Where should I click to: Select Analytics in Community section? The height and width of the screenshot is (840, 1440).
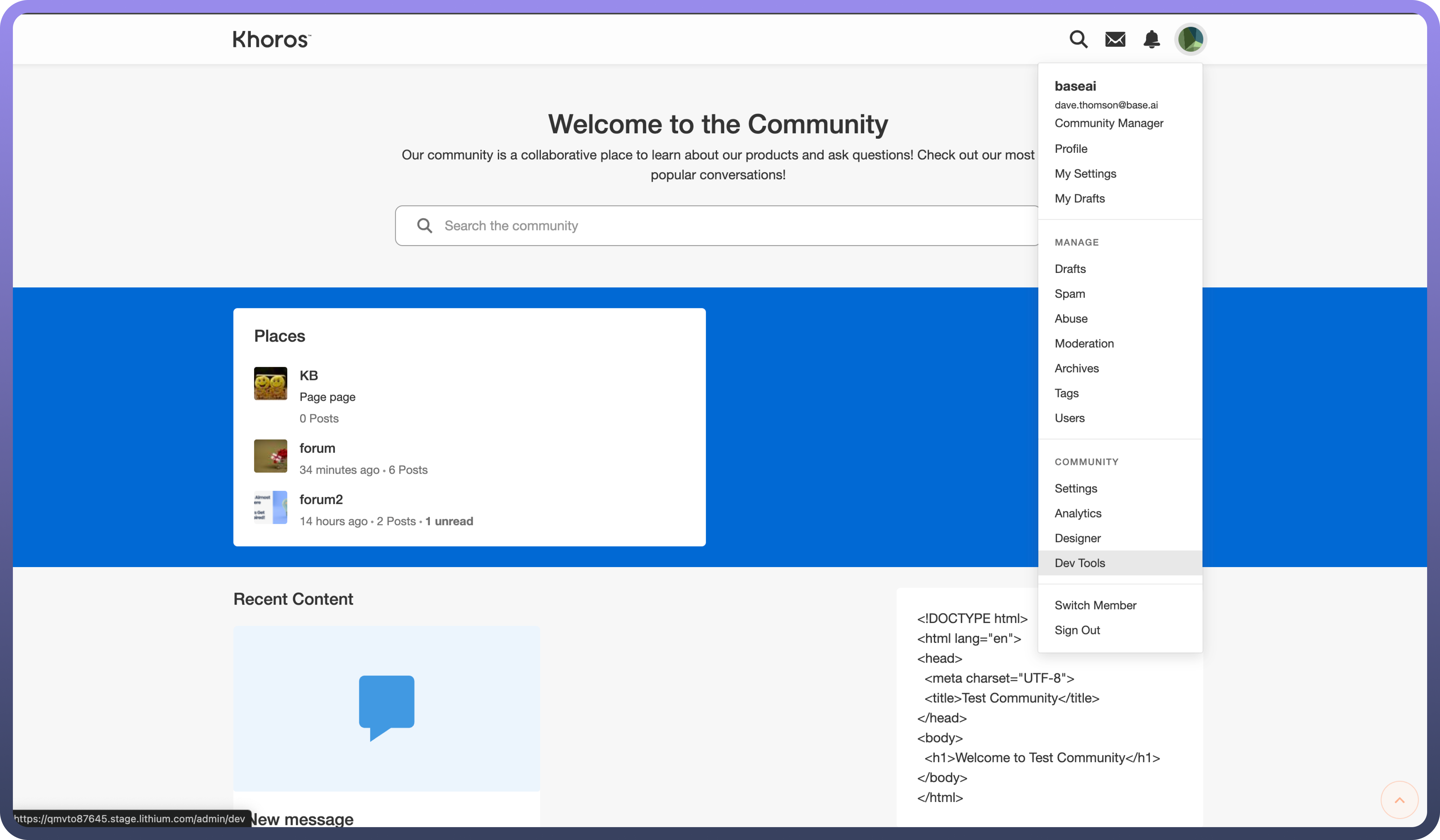1077,513
